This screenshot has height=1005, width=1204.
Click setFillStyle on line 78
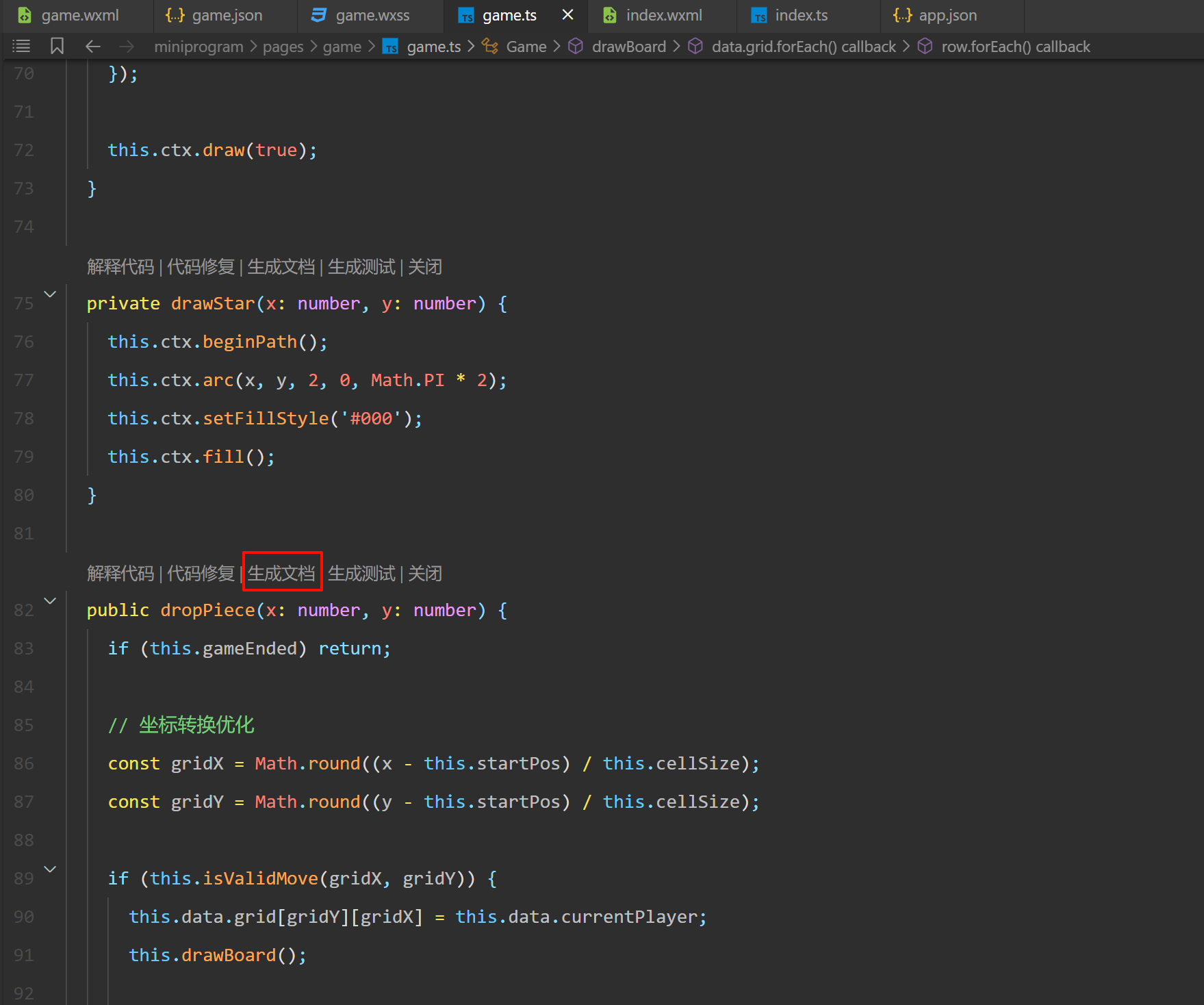pyautogui.click(x=266, y=418)
